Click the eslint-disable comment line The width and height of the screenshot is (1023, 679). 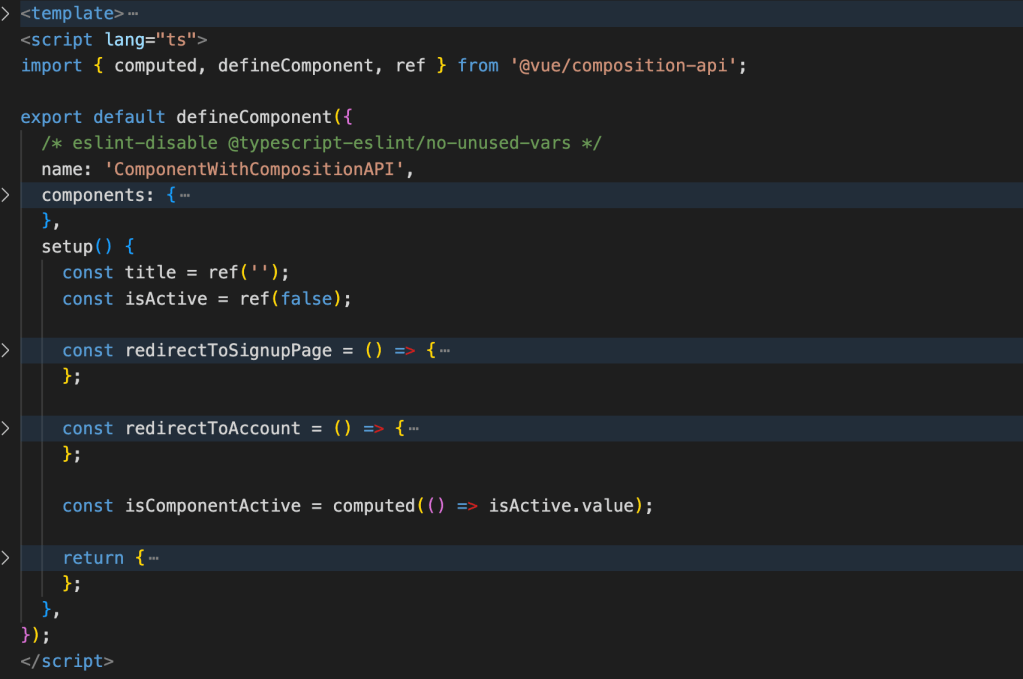(321, 143)
